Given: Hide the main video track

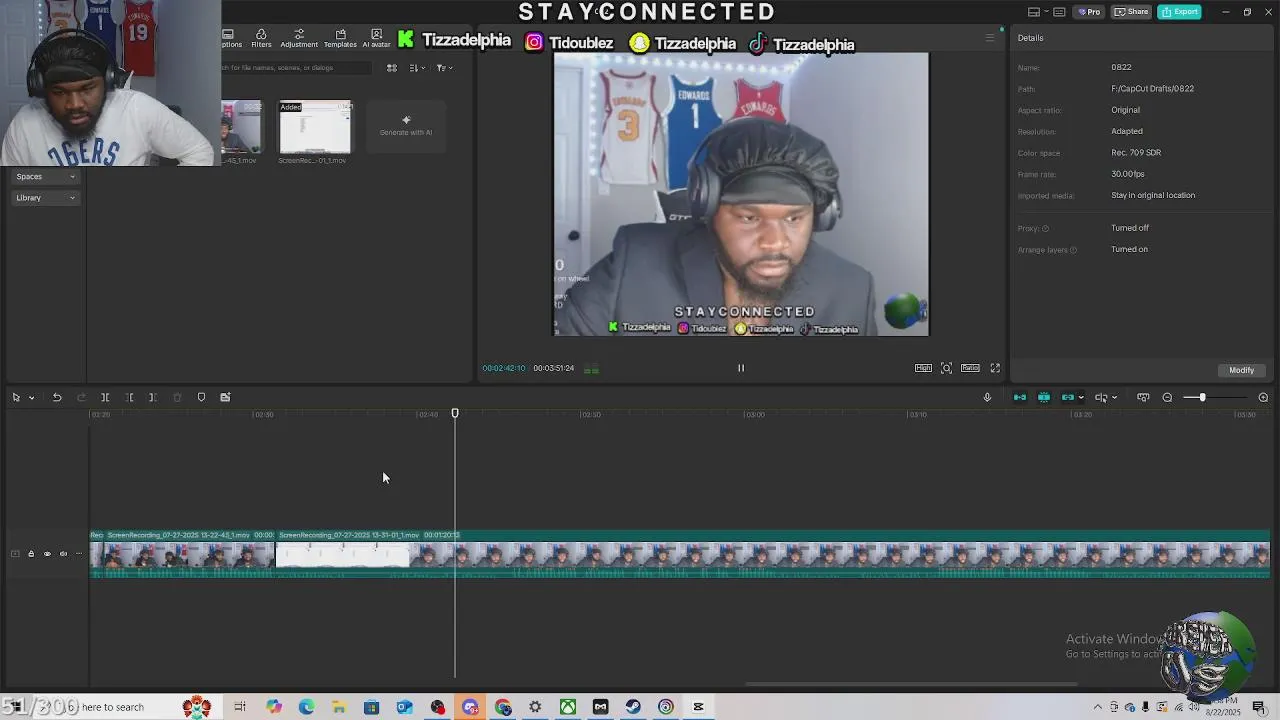Looking at the screenshot, I should point(47,554).
